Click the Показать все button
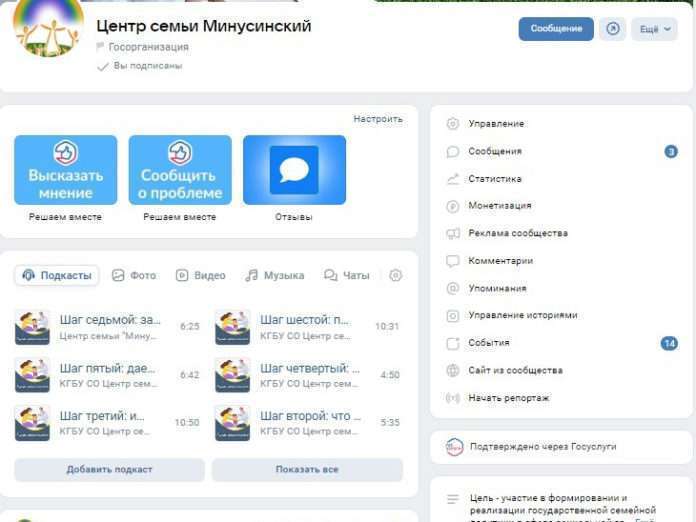The width and height of the screenshot is (696, 522). [x=307, y=470]
